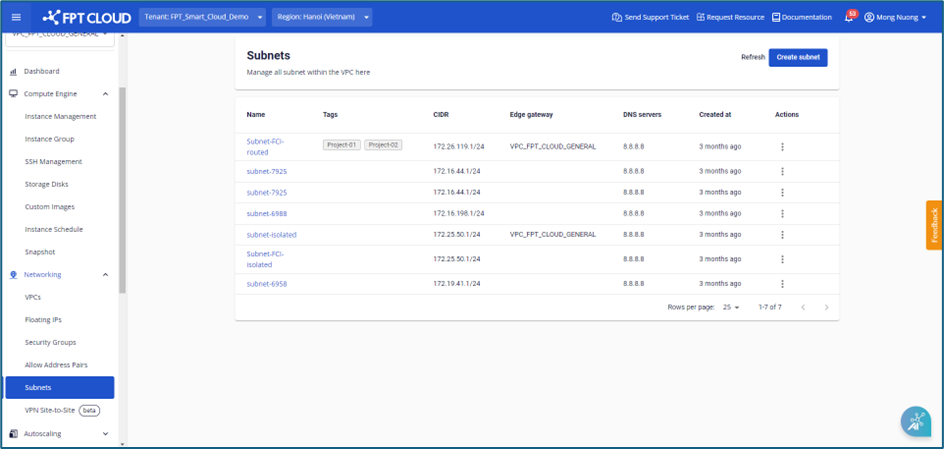Click the FPT Cloud logo
Viewport: 944px width, 449px height.
coord(87,17)
